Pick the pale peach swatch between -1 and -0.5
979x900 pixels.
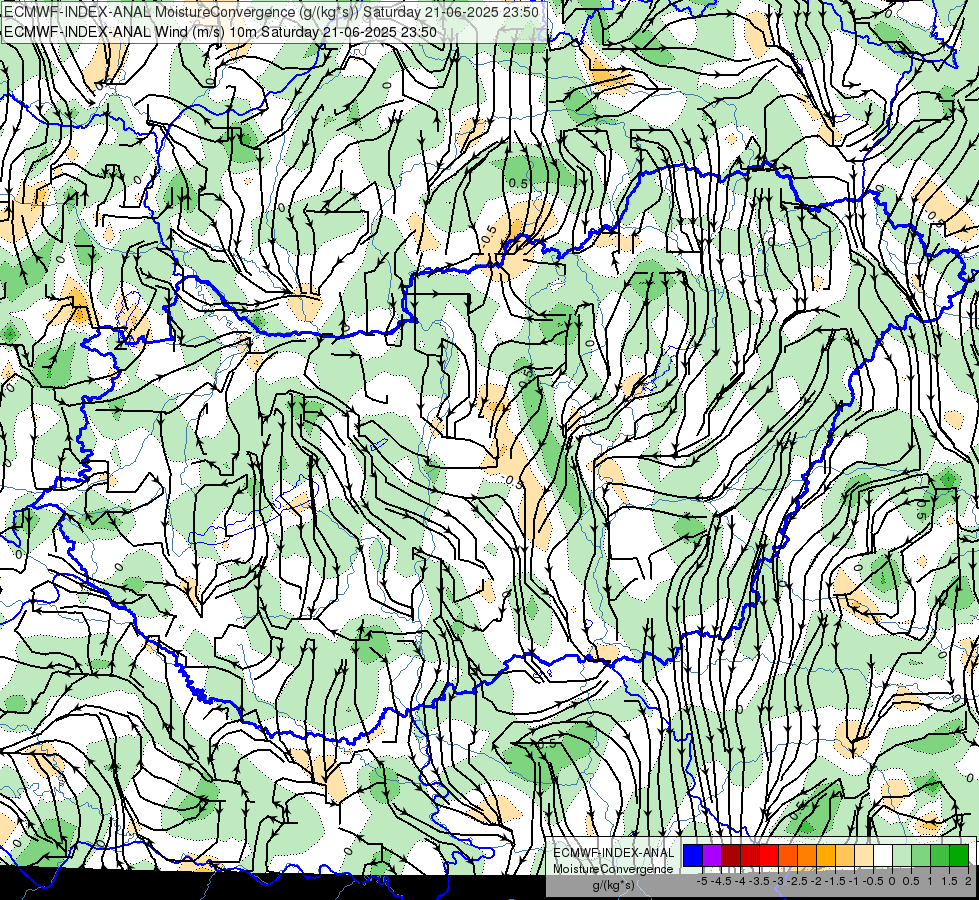click(864, 856)
